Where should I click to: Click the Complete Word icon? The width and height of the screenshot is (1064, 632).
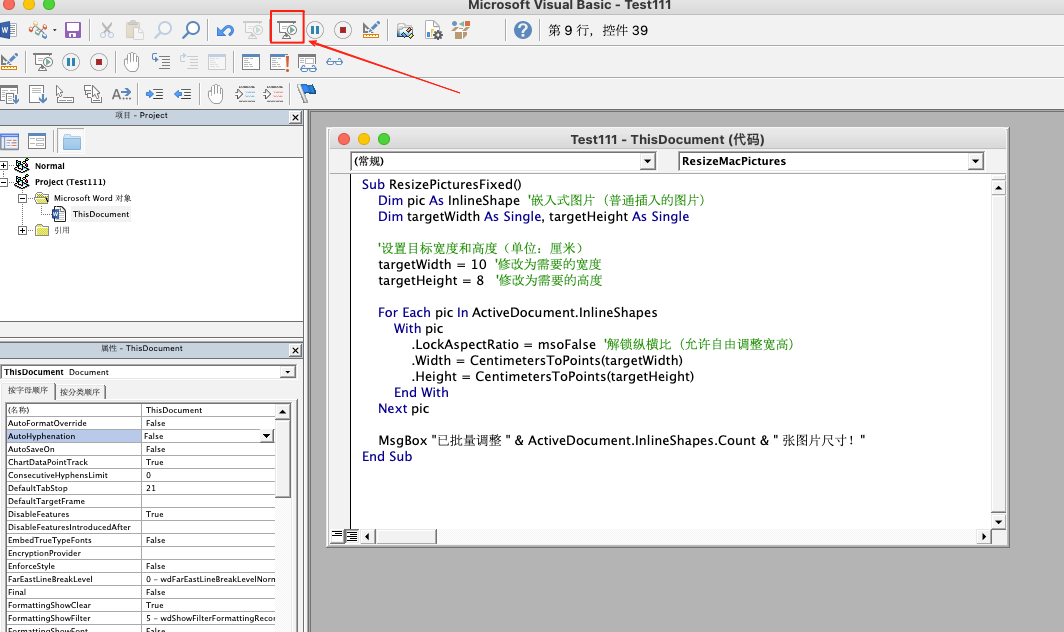121,94
